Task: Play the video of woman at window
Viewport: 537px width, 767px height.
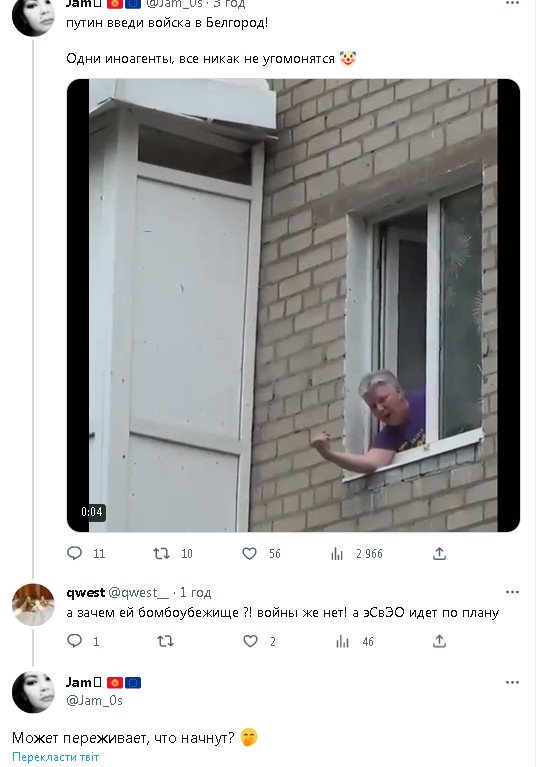Action: point(293,305)
